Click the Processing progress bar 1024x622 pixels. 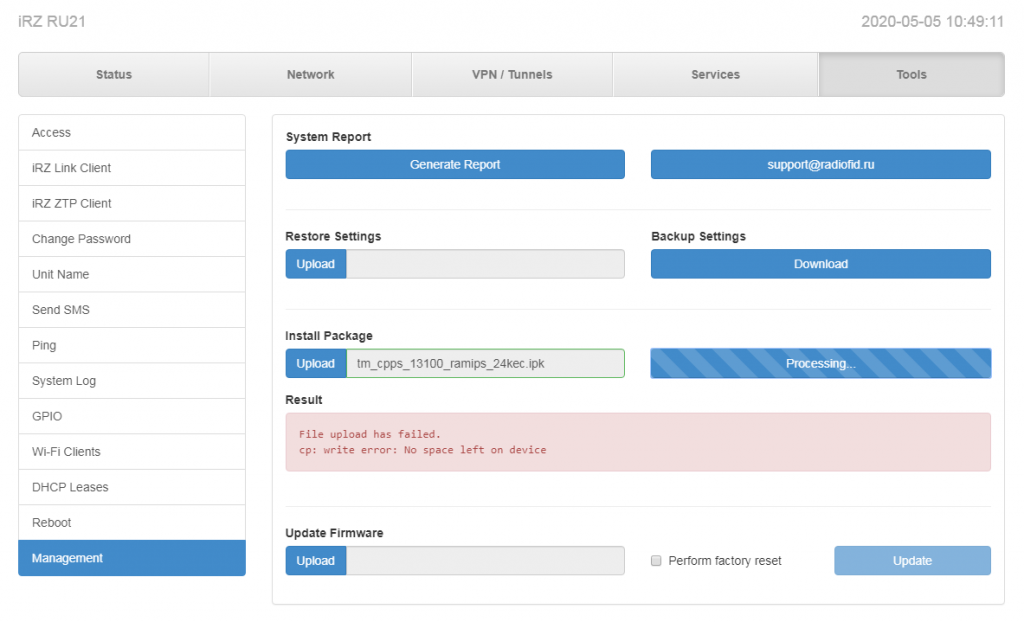pyautogui.click(x=821, y=363)
